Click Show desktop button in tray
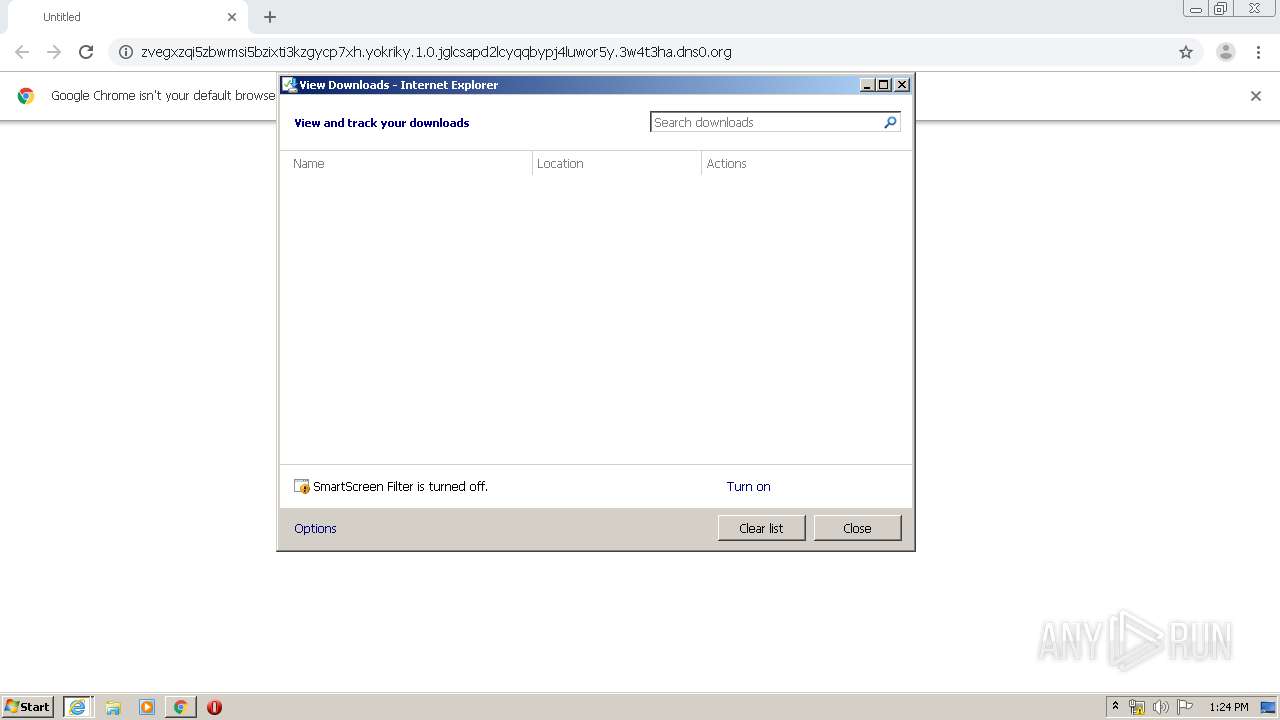This screenshot has height=720, width=1280. [1268, 707]
